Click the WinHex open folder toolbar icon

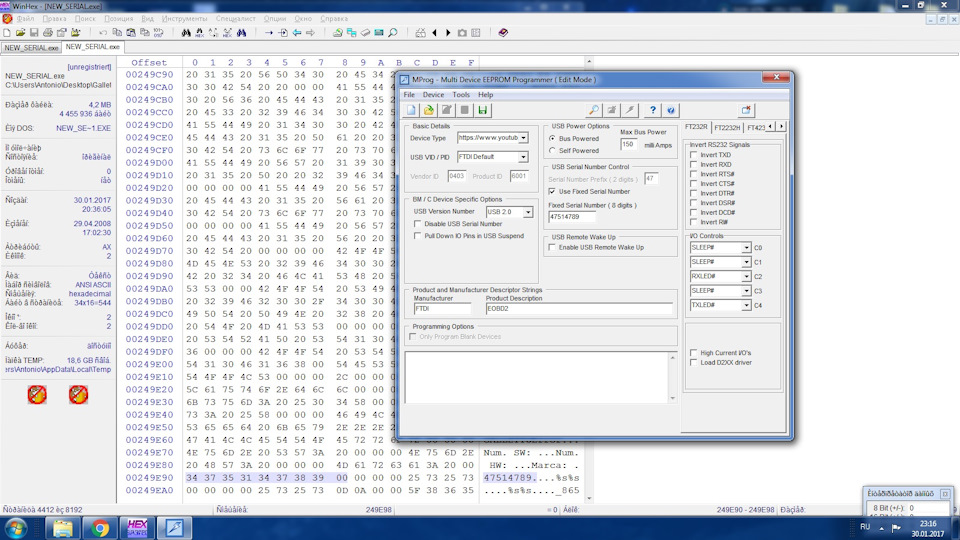coord(21,33)
